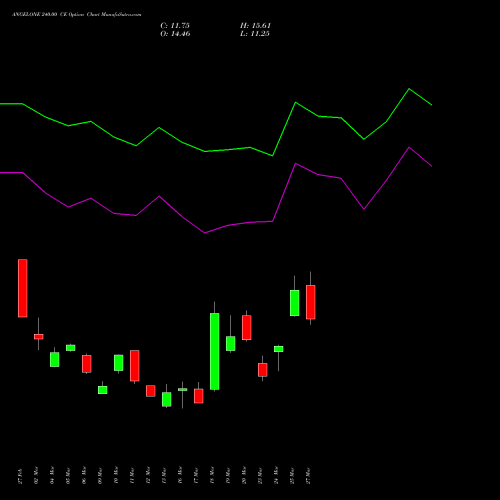Click the '27 Feb' date label
This screenshot has height=500, width=500.
[20, 476]
